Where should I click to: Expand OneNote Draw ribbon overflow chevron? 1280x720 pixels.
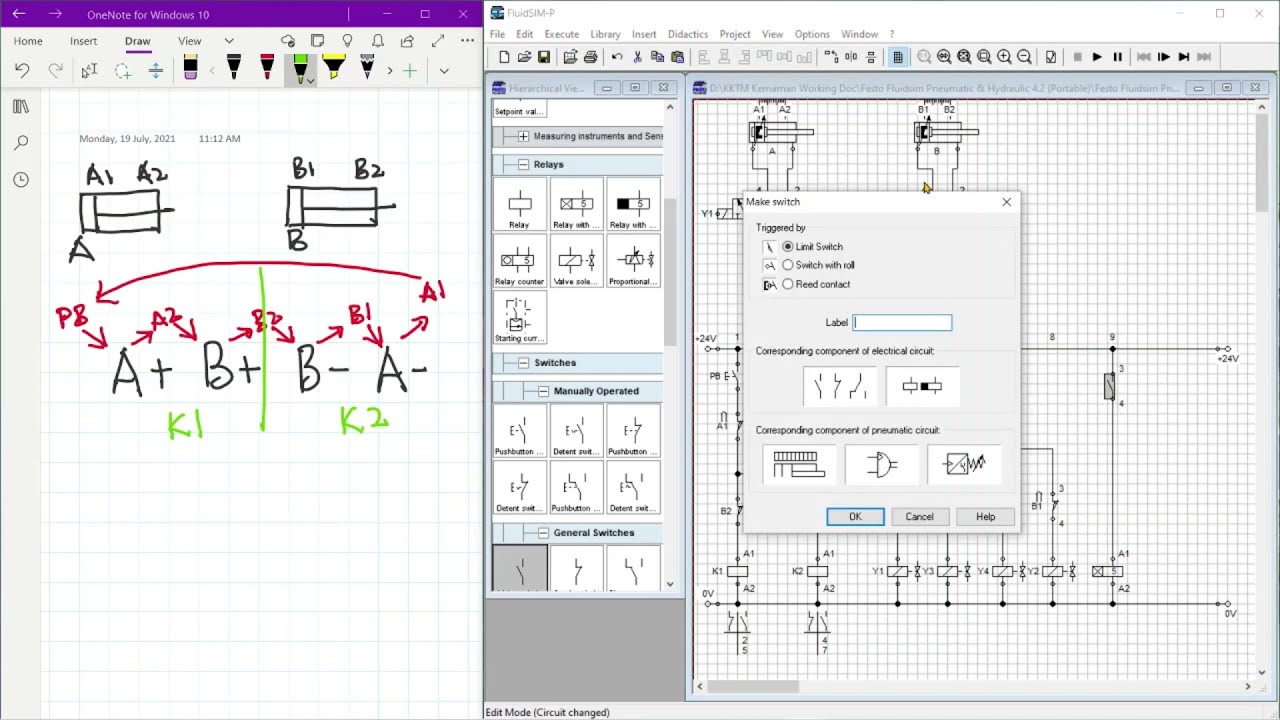(x=444, y=70)
